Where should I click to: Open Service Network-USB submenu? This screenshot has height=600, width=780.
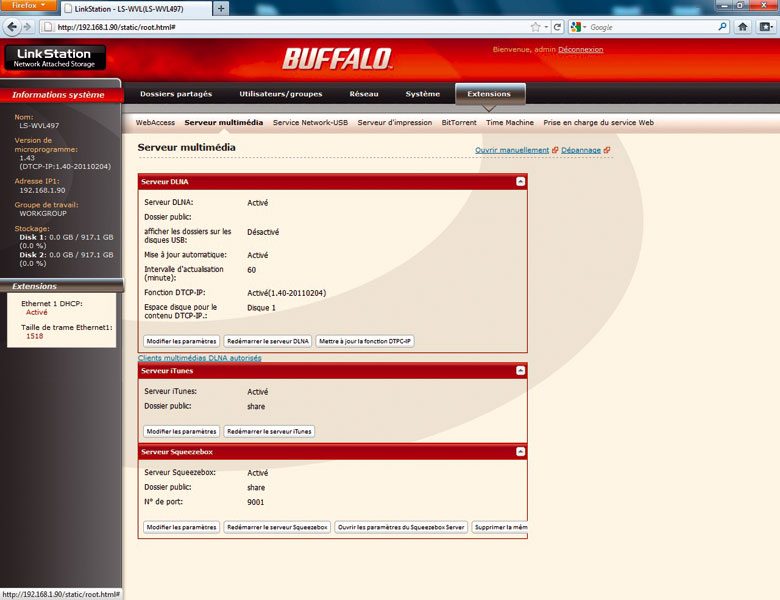click(x=310, y=122)
